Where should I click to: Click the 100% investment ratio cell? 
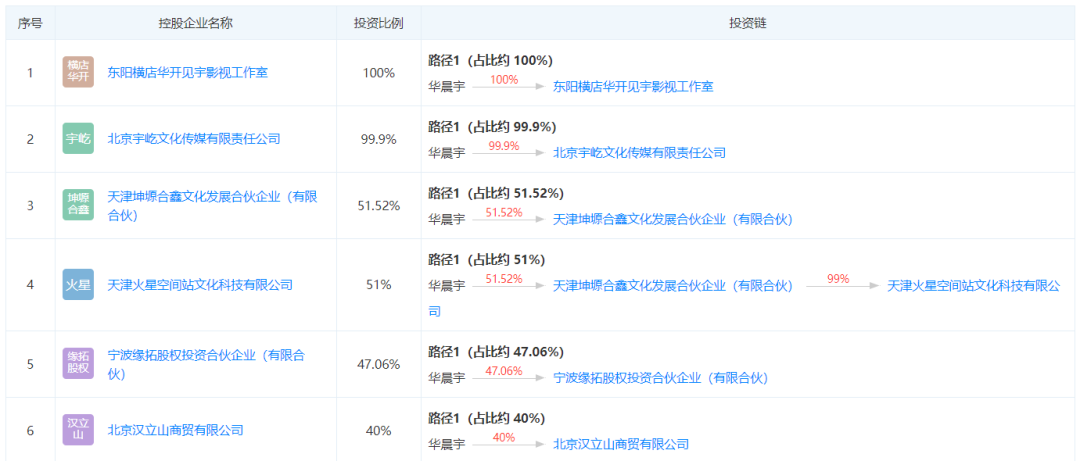tap(379, 72)
